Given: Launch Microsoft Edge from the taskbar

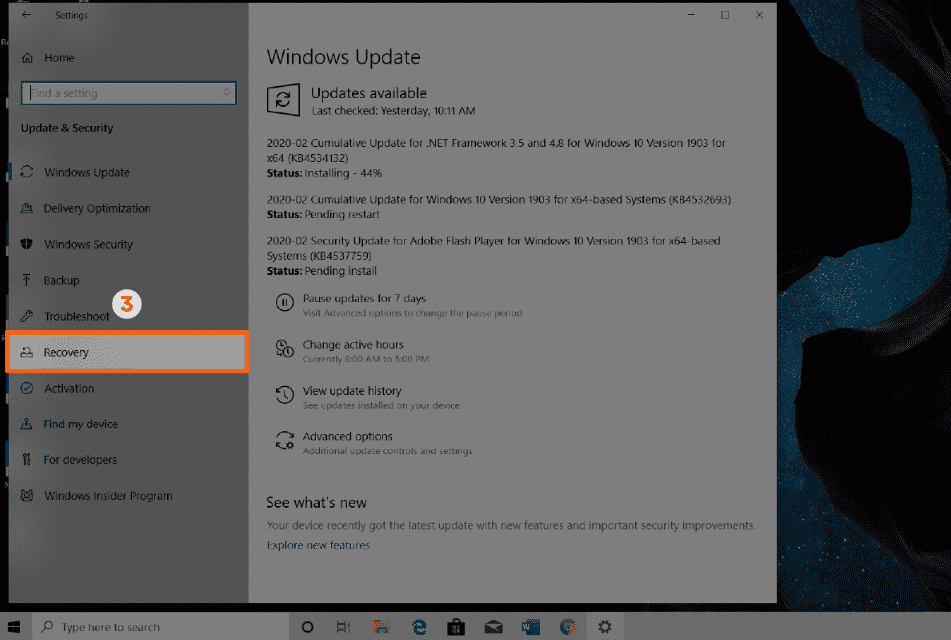Looking at the screenshot, I should [419, 627].
